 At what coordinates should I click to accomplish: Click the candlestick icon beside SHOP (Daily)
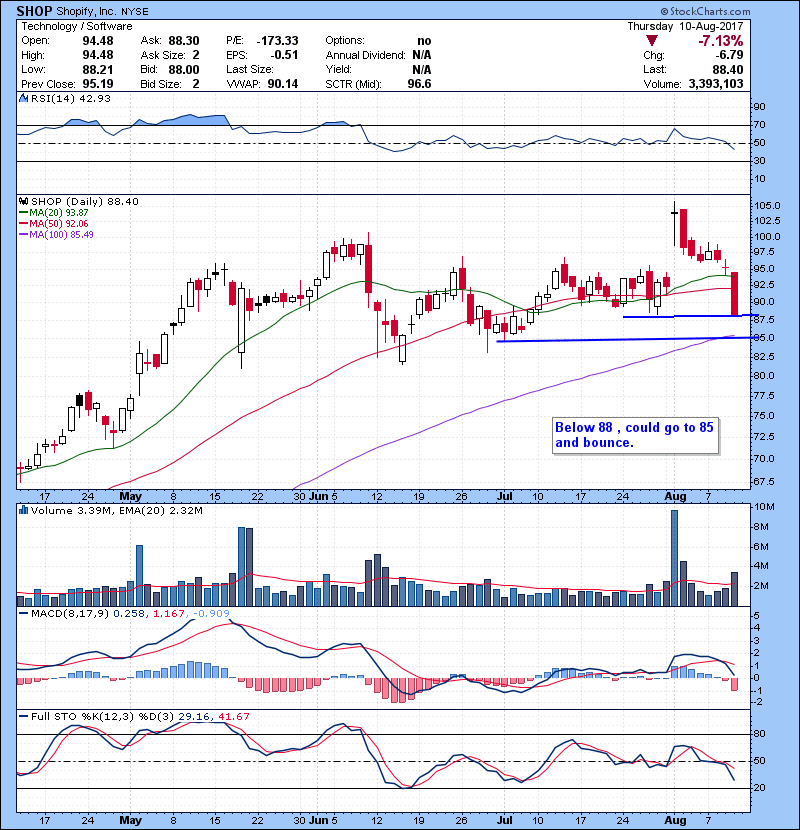coord(24,201)
